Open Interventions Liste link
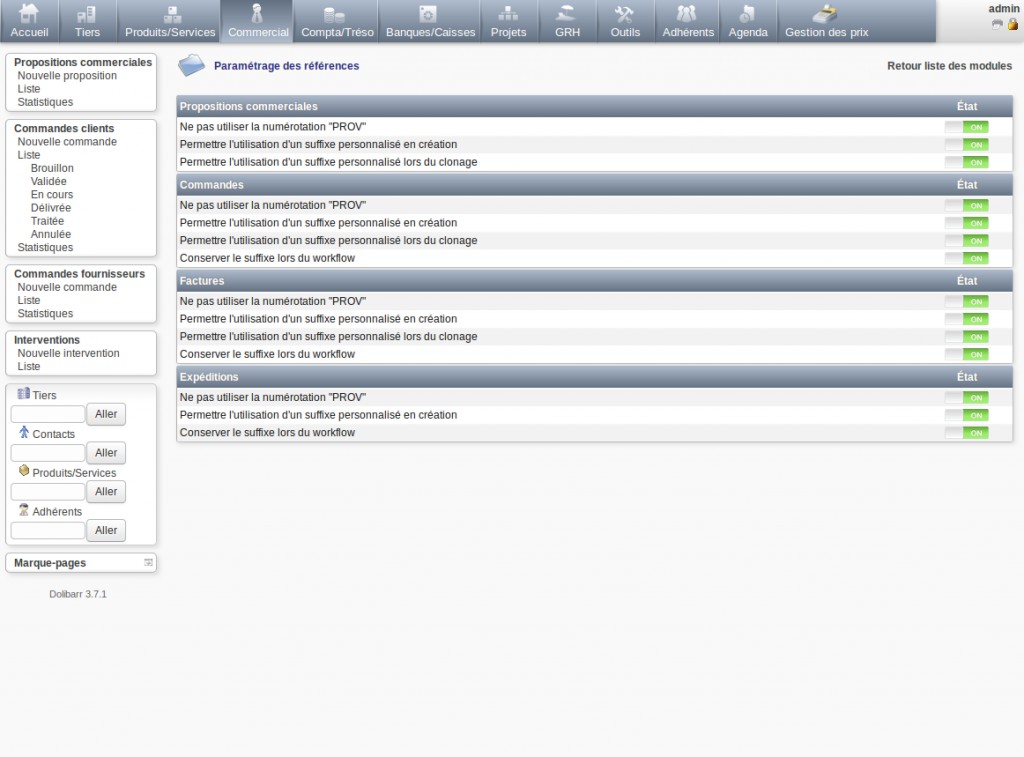1024x757 pixels. pos(29,366)
